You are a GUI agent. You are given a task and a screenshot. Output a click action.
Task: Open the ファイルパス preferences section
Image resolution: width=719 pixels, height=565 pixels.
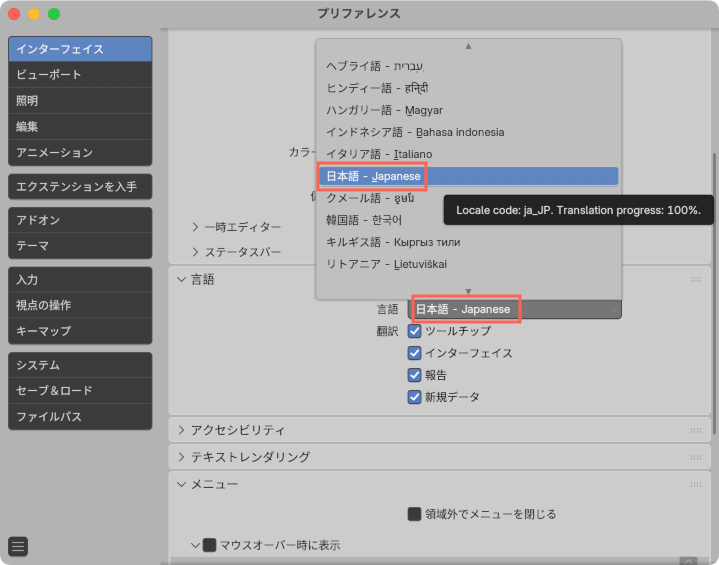click(x=80, y=417)
